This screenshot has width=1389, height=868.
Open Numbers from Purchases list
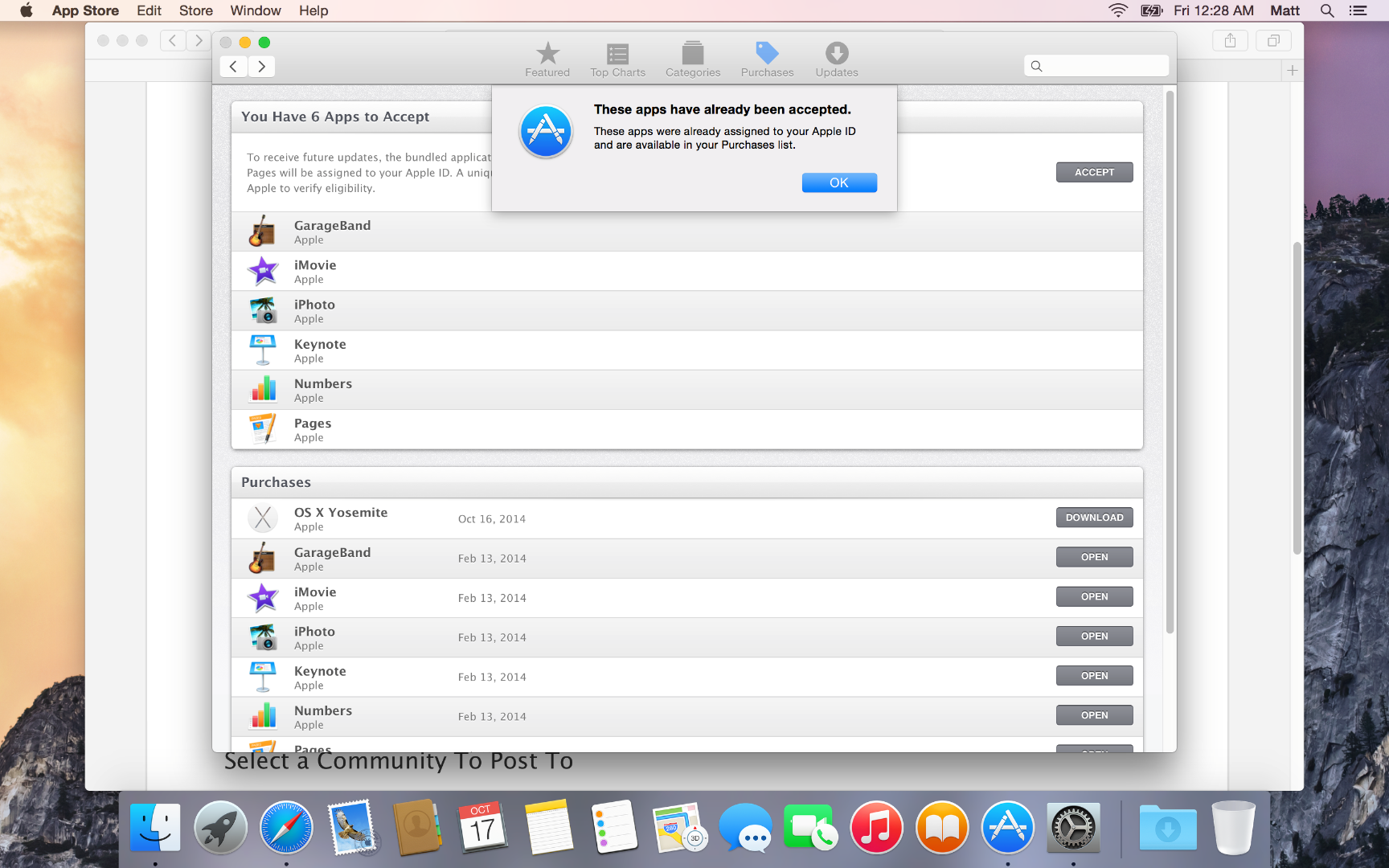click(1094, 715)
